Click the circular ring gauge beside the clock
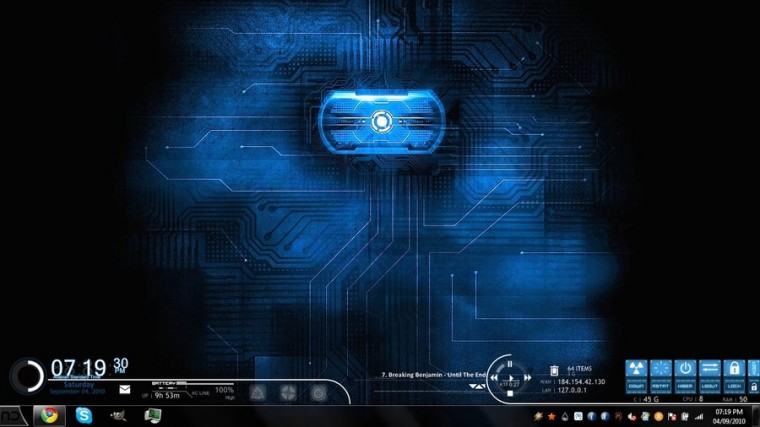This screenshot has height=427, width=760. [27, 376]
